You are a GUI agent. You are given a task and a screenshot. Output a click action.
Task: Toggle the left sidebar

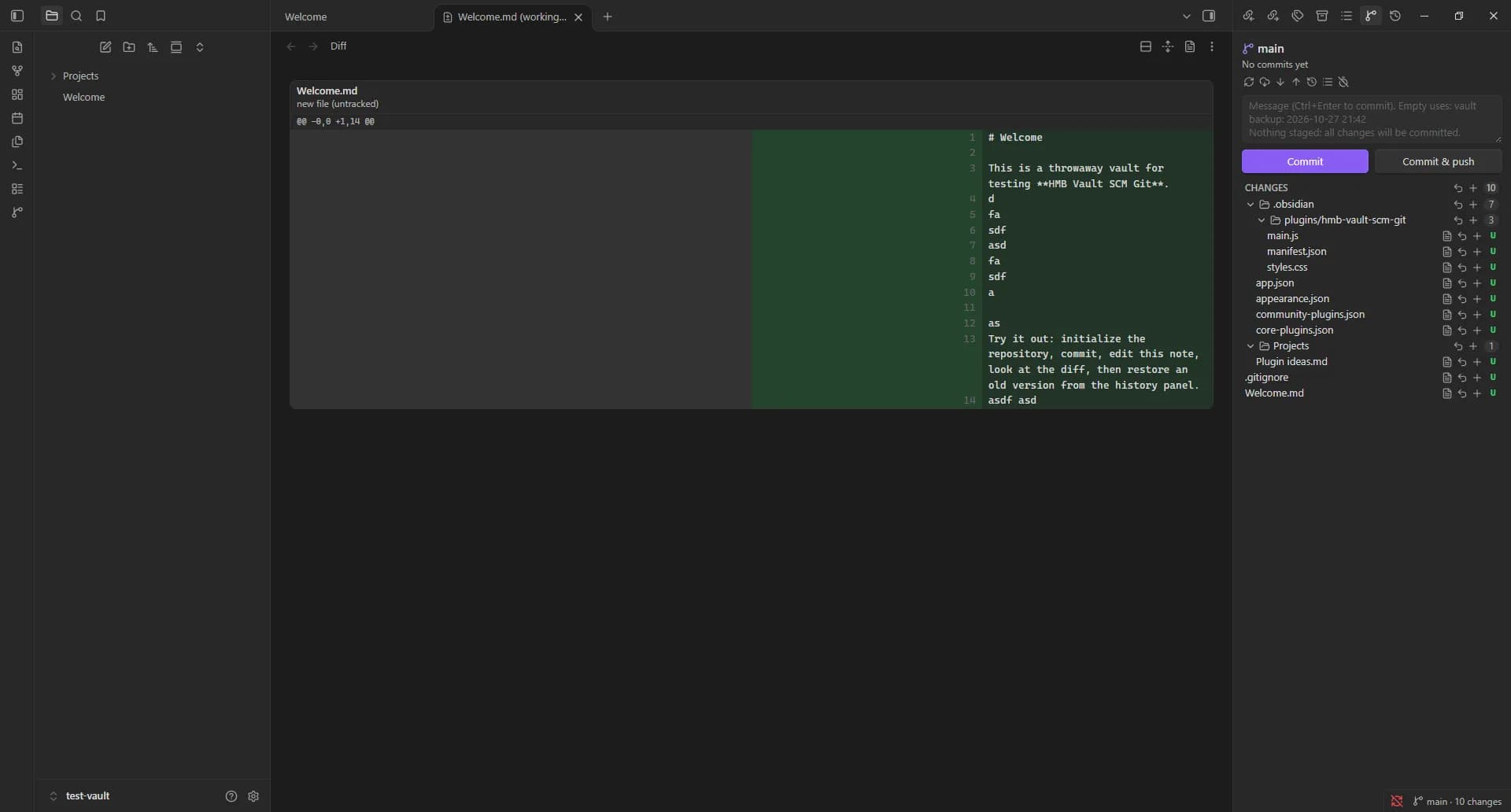pos(17,16)
